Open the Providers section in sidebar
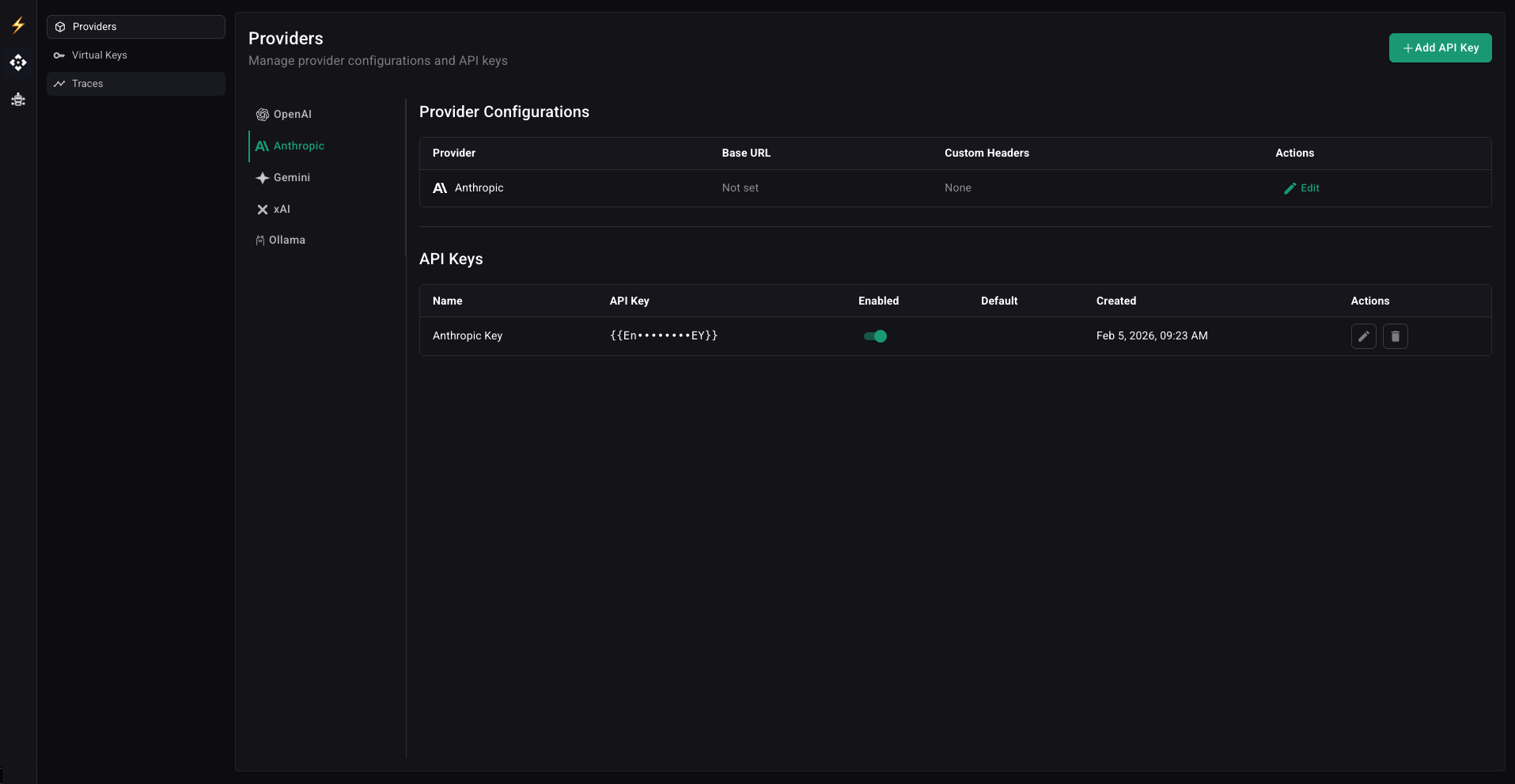This screenshot has width=1515, height=784. click(x=95, y=26)
